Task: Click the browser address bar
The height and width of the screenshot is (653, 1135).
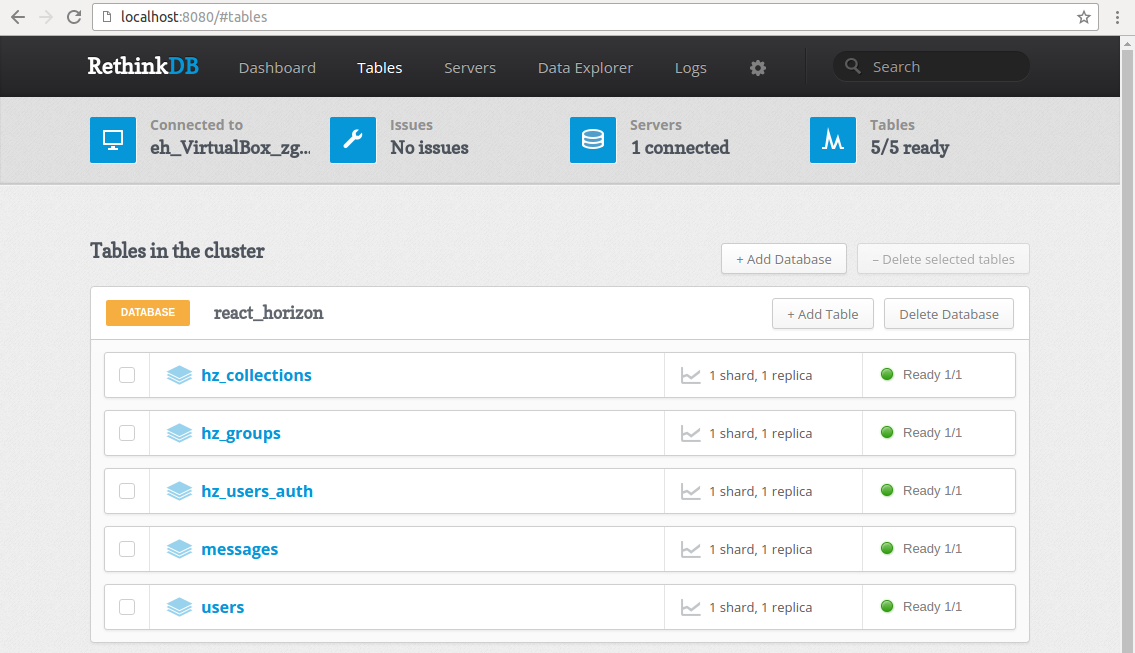Action: 594,17
